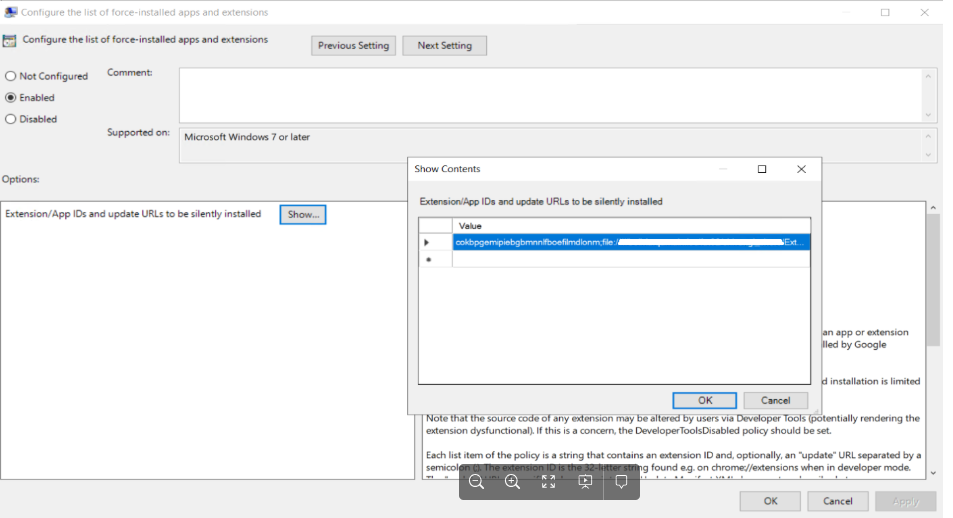Click the Comment box scroll down arrow

[x=929, y=115]
